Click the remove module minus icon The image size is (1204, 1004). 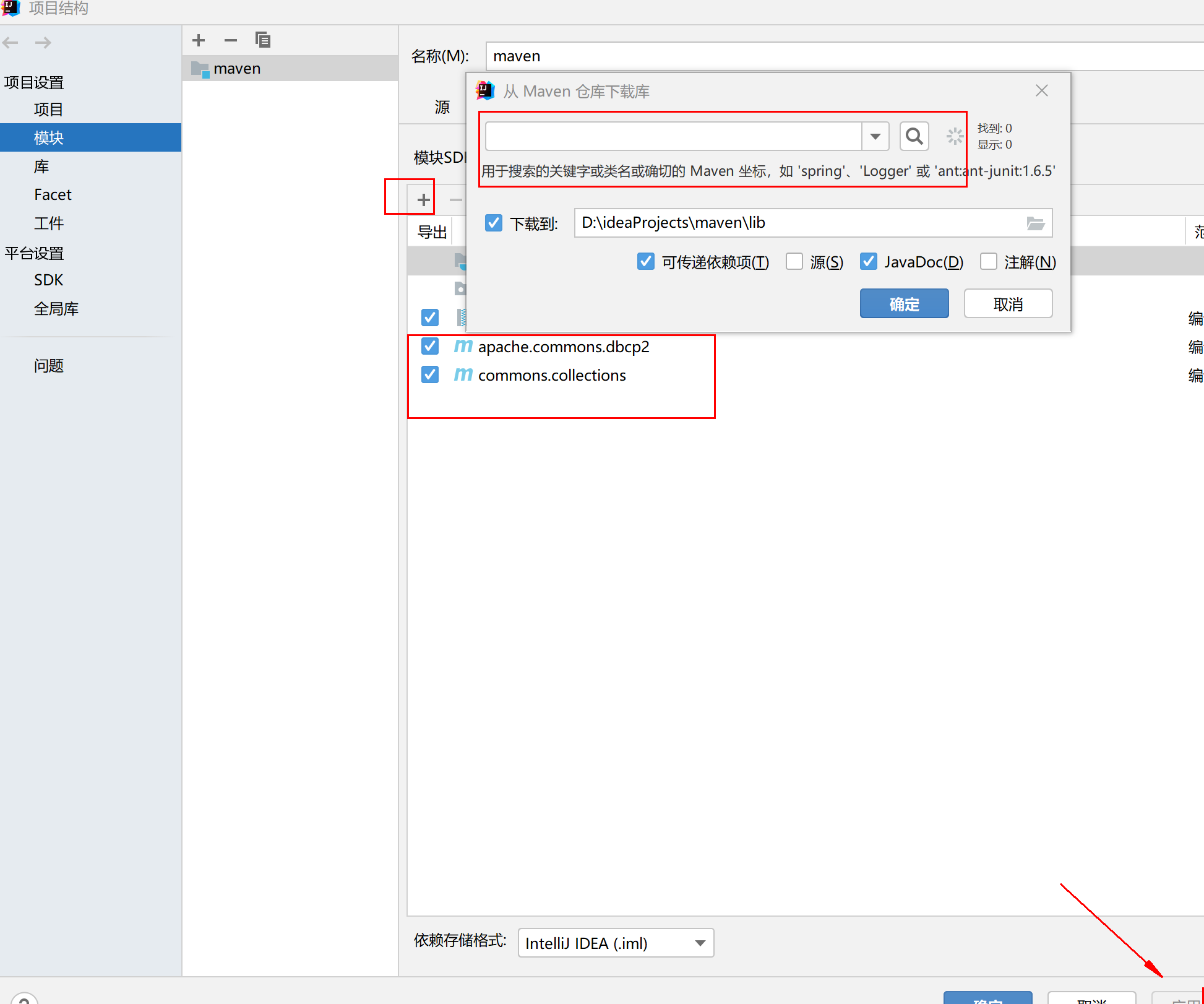click(x=231, y=40)
